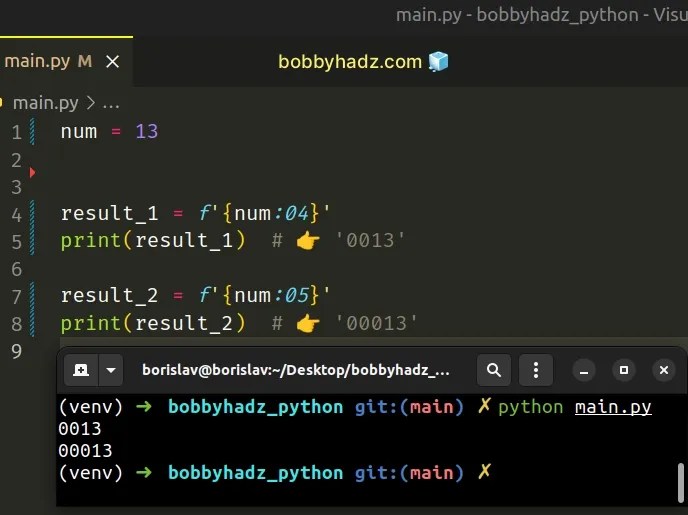The height and width of the screenshot is (515, 688).
Task: Maximize the terminal window
Action: tap(624, 371)
